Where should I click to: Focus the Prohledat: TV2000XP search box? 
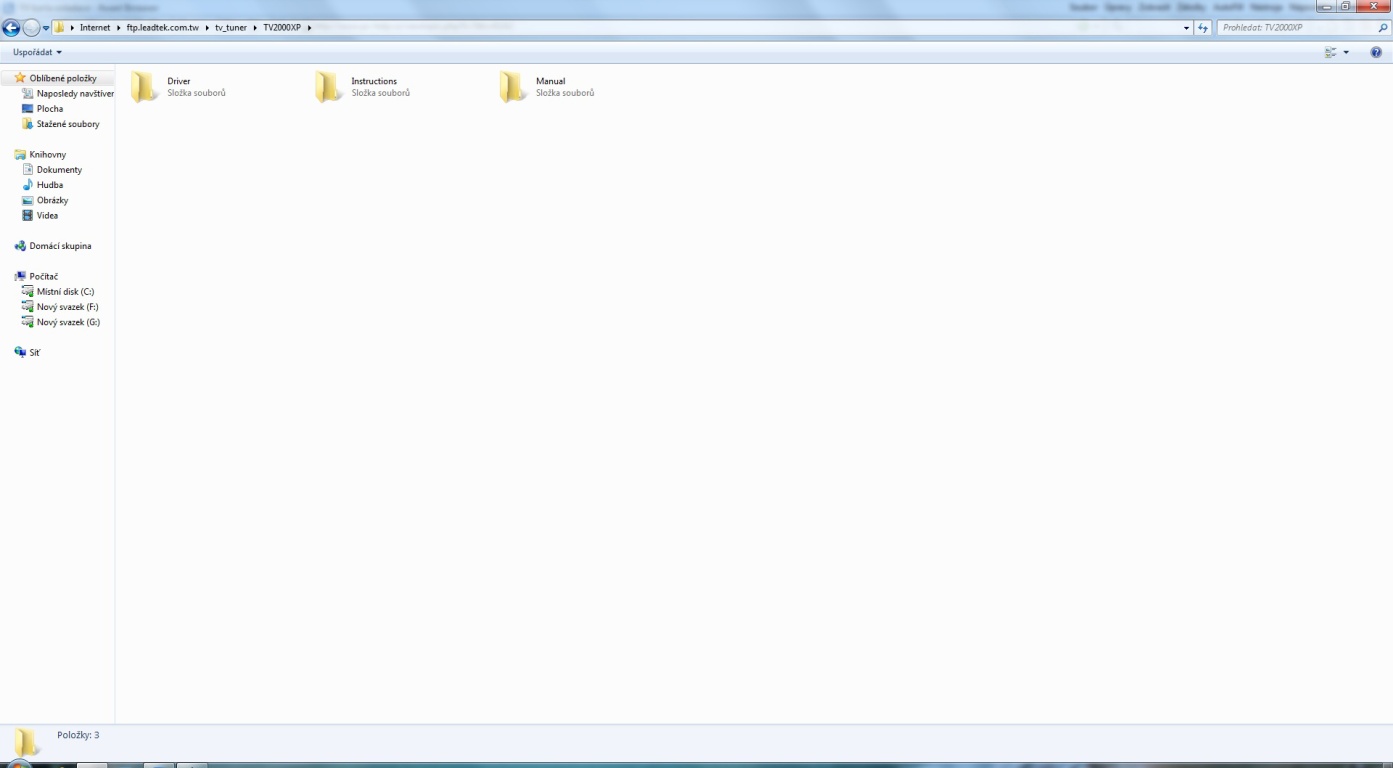1296,28
